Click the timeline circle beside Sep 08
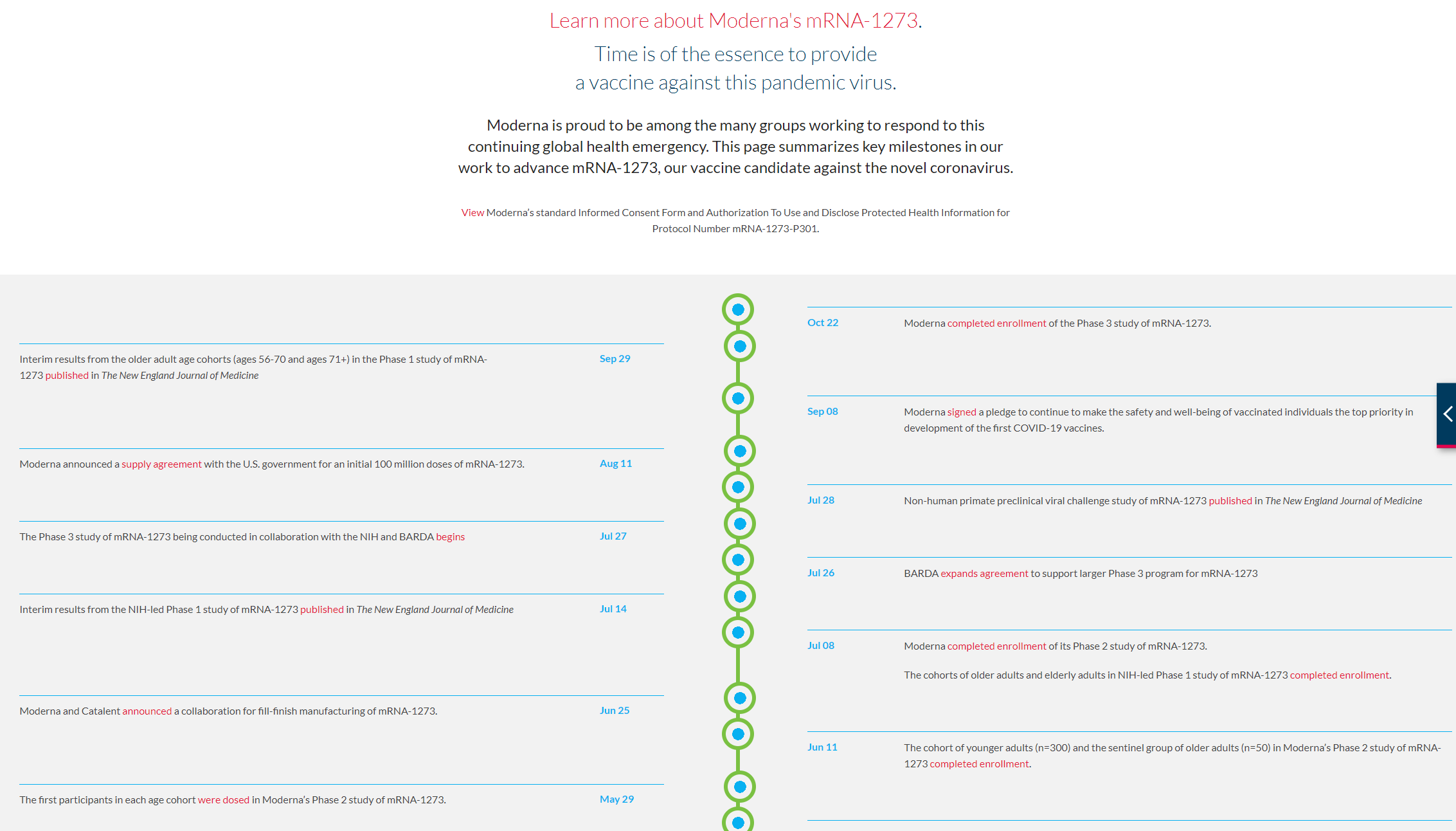 738,399
